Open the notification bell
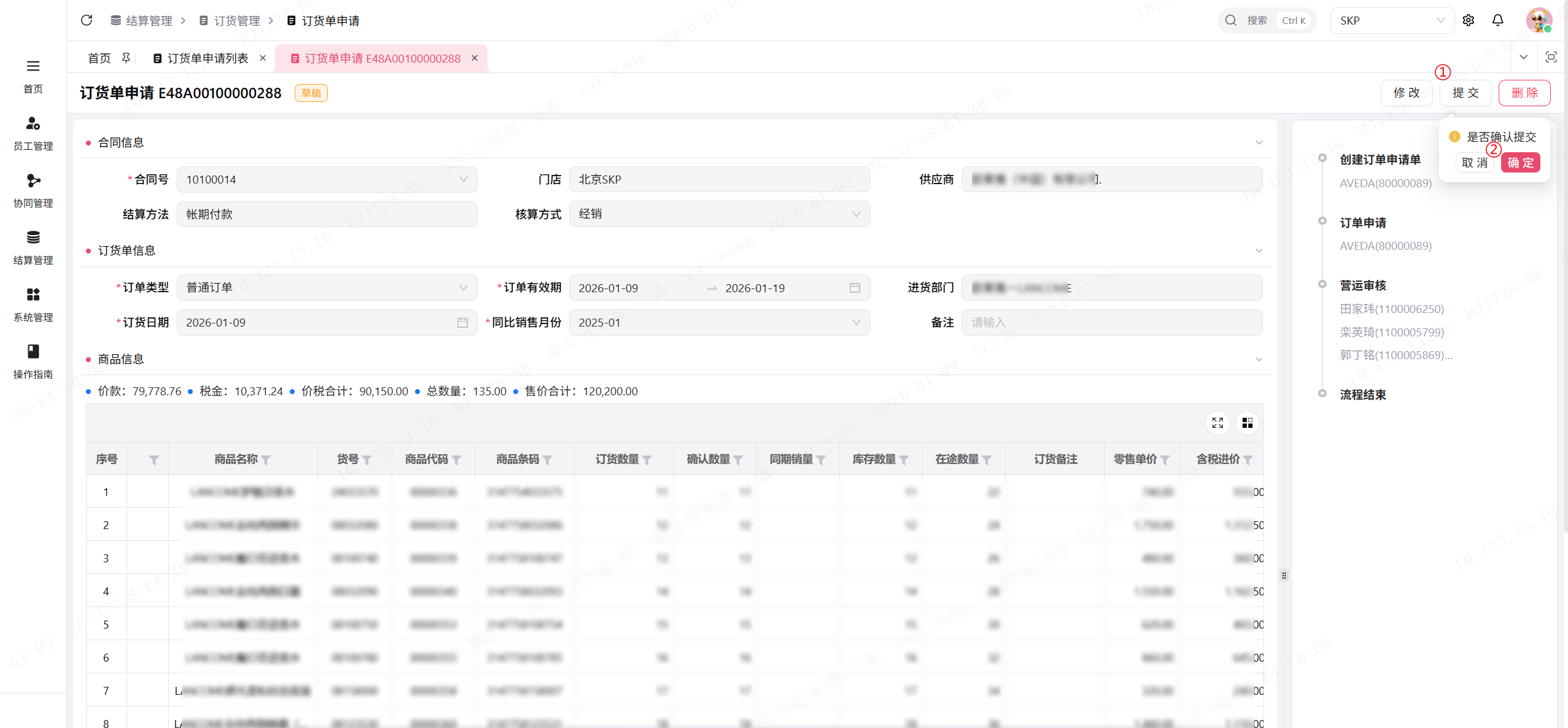Image resolution: width=1568 pixels, height=728 pixels. tap(1497, 20)
